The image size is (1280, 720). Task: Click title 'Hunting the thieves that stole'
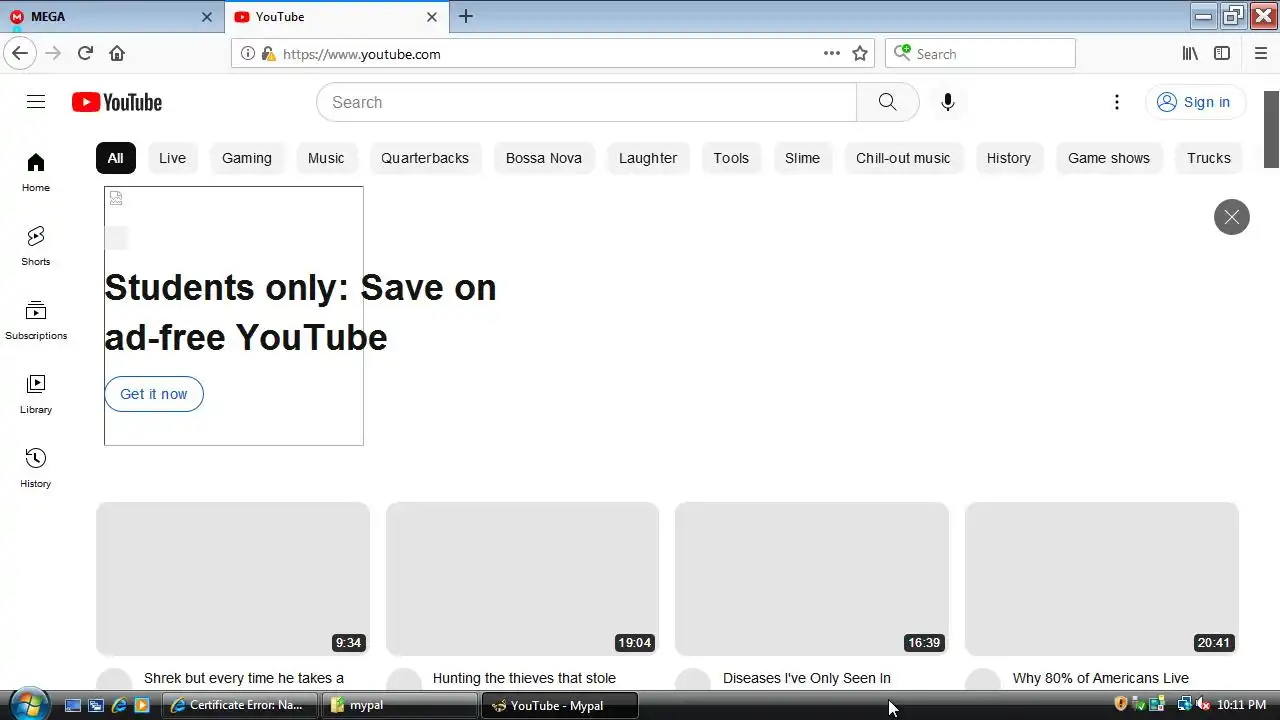pos(524,678)
